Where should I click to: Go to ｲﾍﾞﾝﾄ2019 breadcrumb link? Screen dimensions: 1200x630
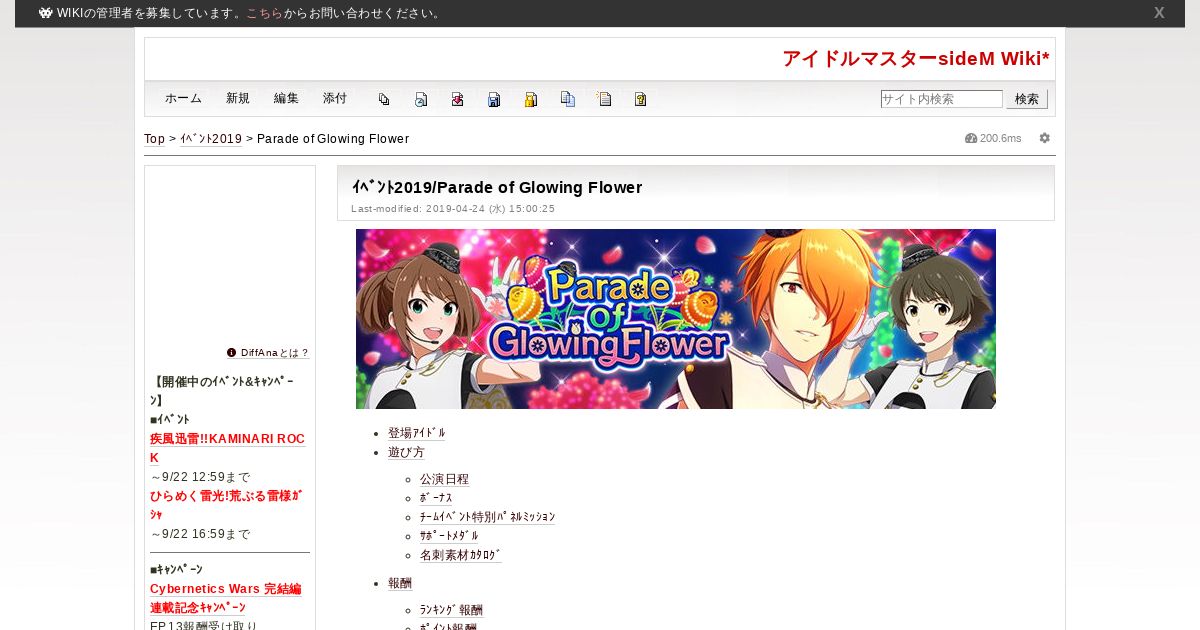tap(211, 139)
